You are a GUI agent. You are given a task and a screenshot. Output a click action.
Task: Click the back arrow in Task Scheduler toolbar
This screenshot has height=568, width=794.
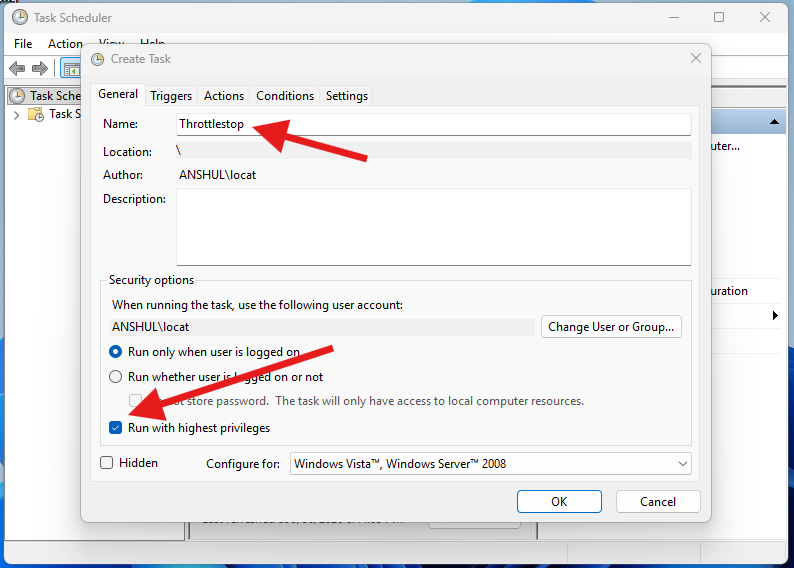click(x=17, y=68)
